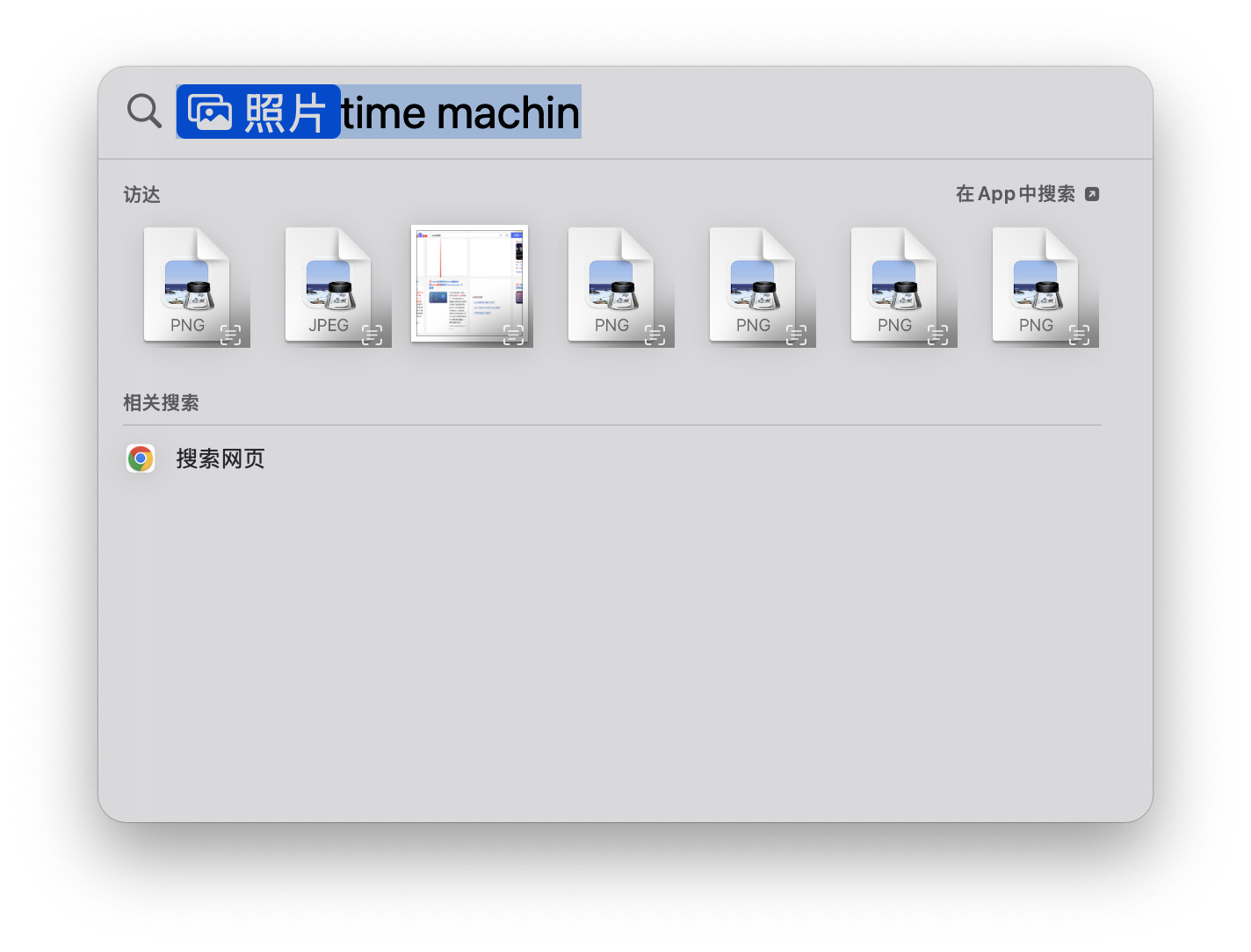
Task: Remove the 照片 filter token
Action: pyautogui.click(x=258, y=112)
